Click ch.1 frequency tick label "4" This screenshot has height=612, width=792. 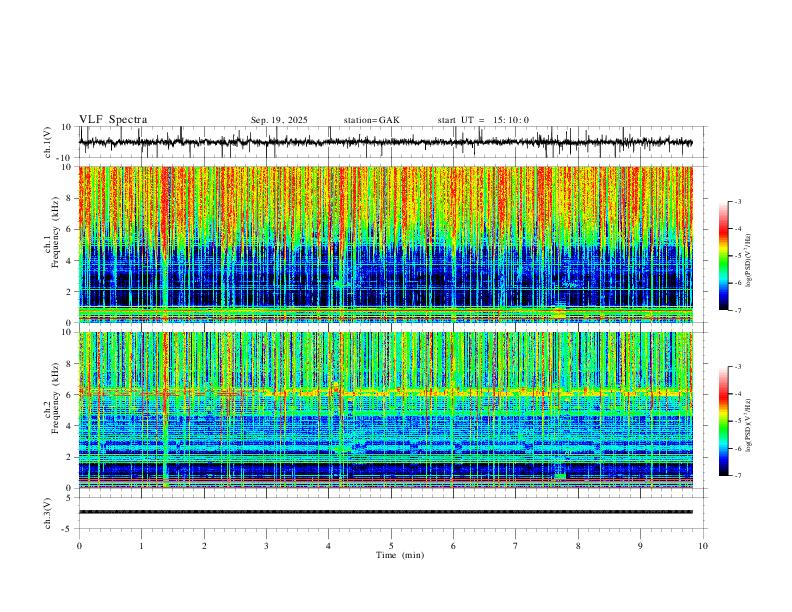(x=69, y=261)
